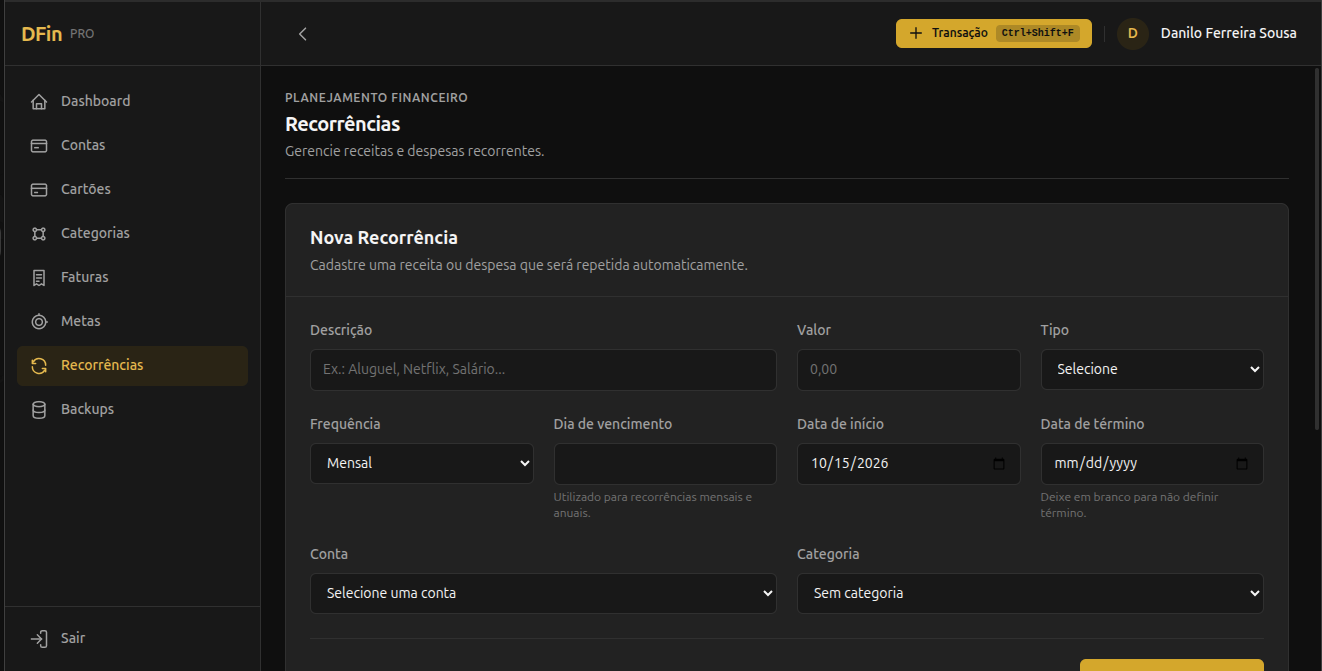Click user name Danilo Ferreira Sousa
The width and height of the screenshot is (1322, 671).
point(1228,33)
